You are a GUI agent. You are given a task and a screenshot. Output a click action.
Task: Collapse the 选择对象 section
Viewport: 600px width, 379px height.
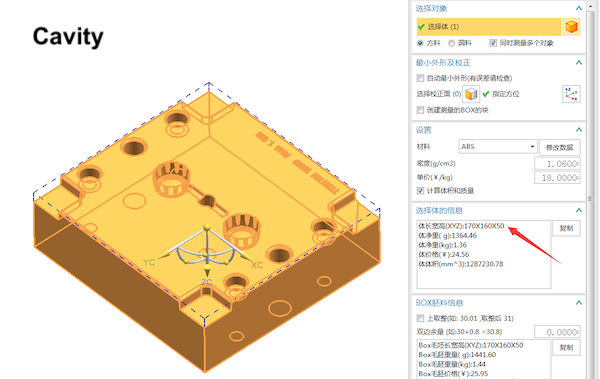(579, 8)
